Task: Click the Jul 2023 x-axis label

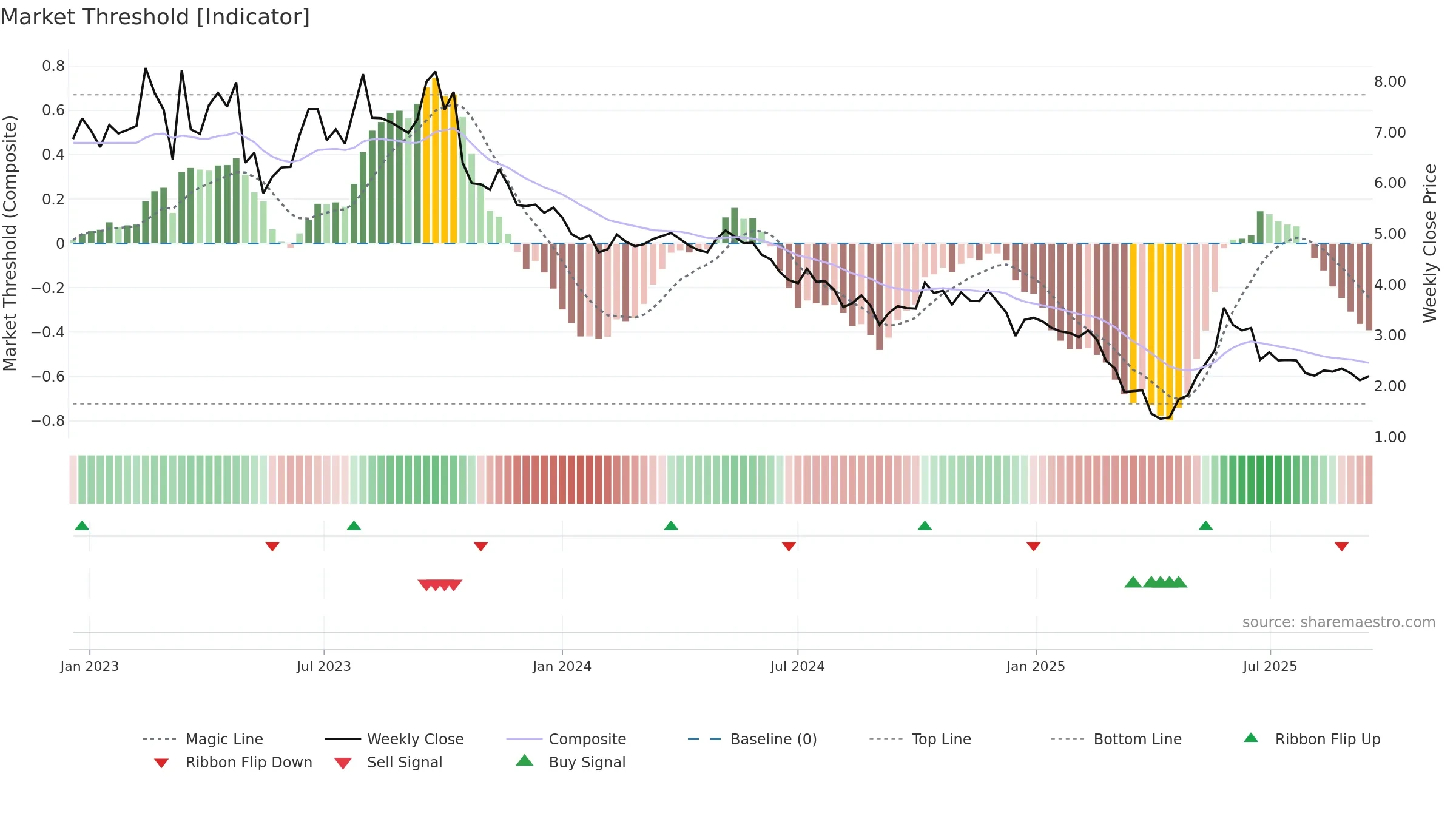Action: click(x=324, y=666)
